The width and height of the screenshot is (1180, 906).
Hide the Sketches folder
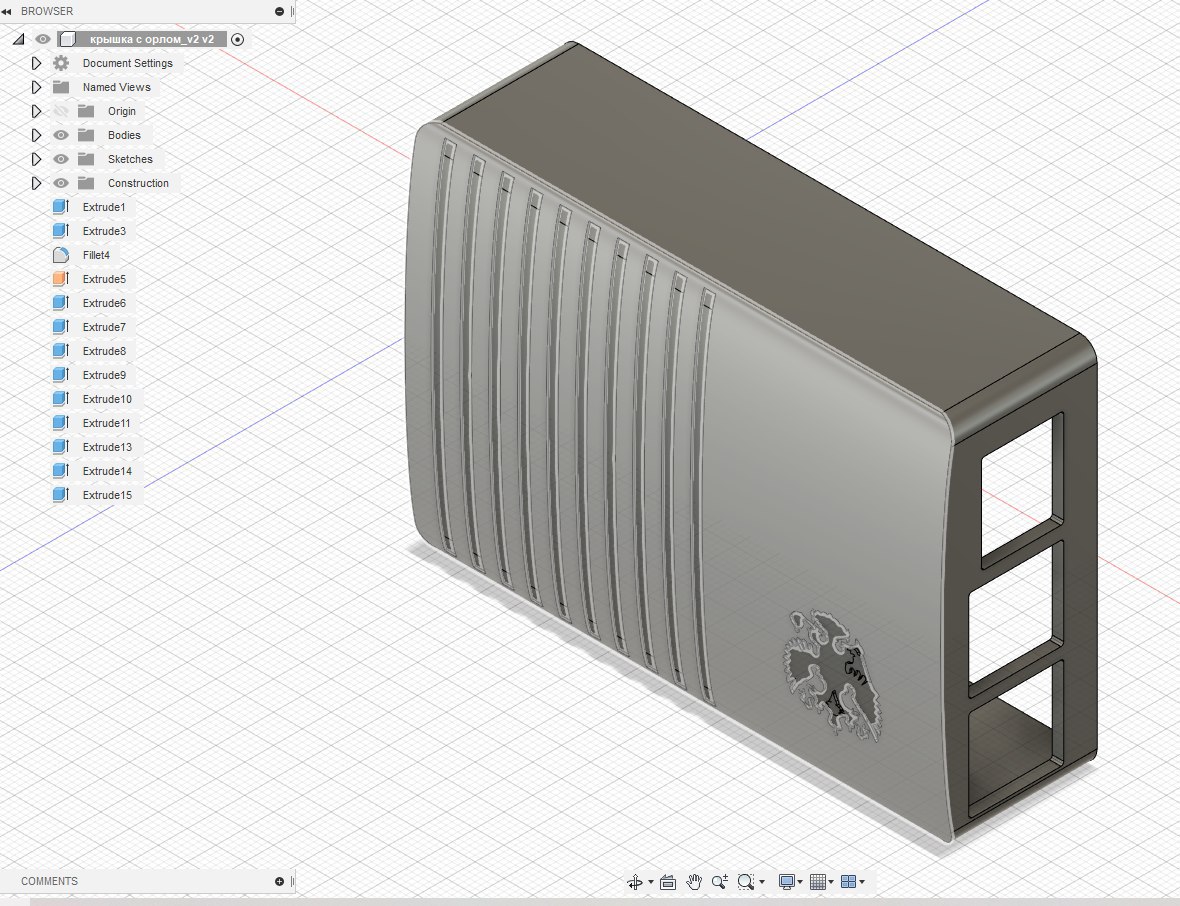coord(61,160)
